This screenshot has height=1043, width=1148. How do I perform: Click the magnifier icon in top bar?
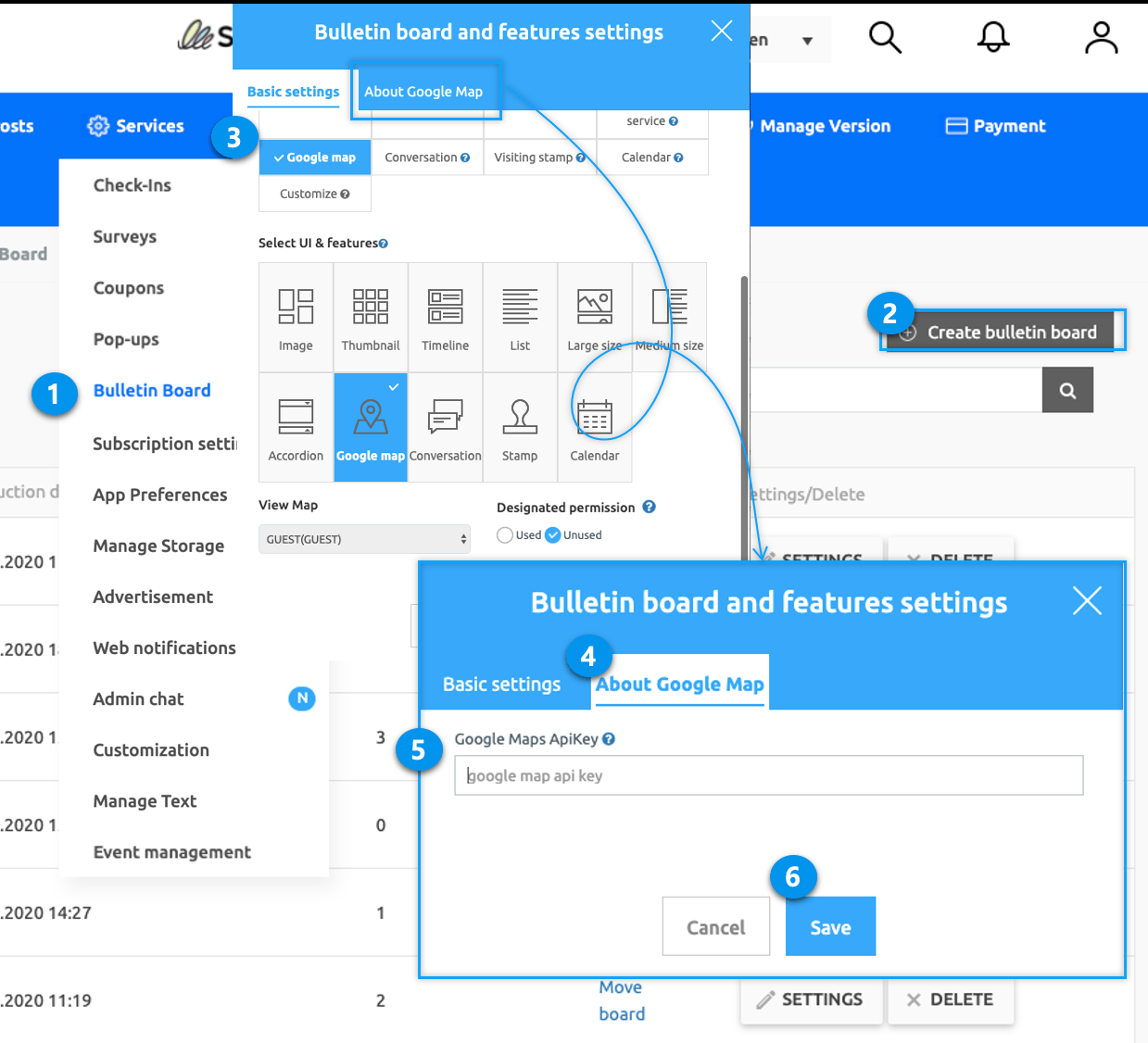(x=885, y=38)
